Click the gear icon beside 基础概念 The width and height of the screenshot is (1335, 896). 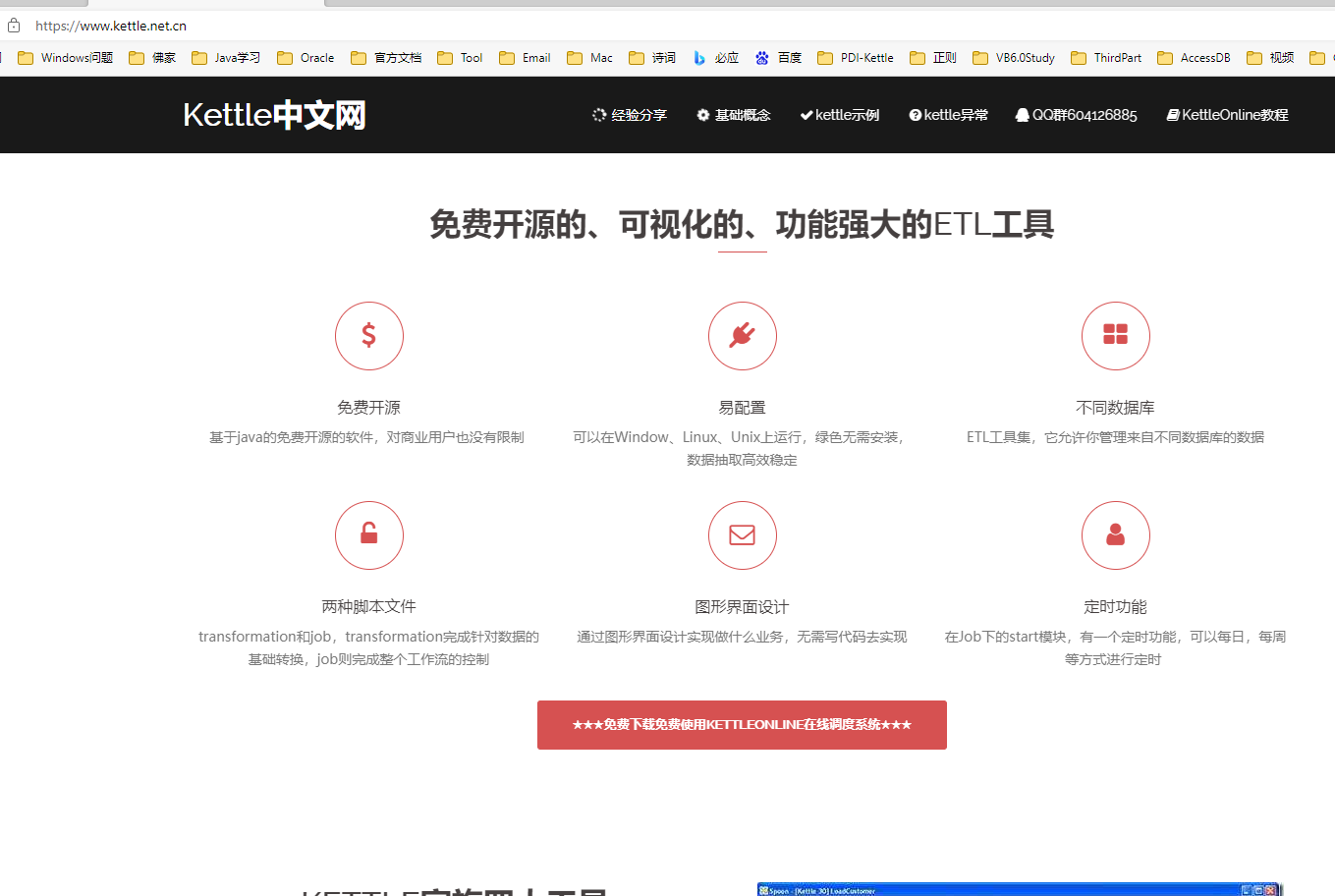[703, 114]
